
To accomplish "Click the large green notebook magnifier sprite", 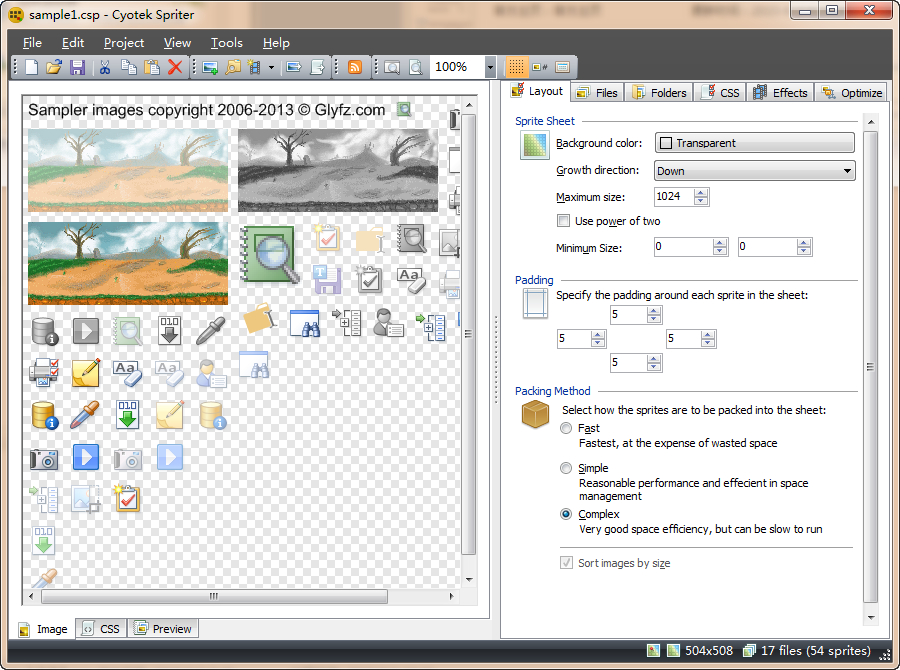I will [270, 254].
